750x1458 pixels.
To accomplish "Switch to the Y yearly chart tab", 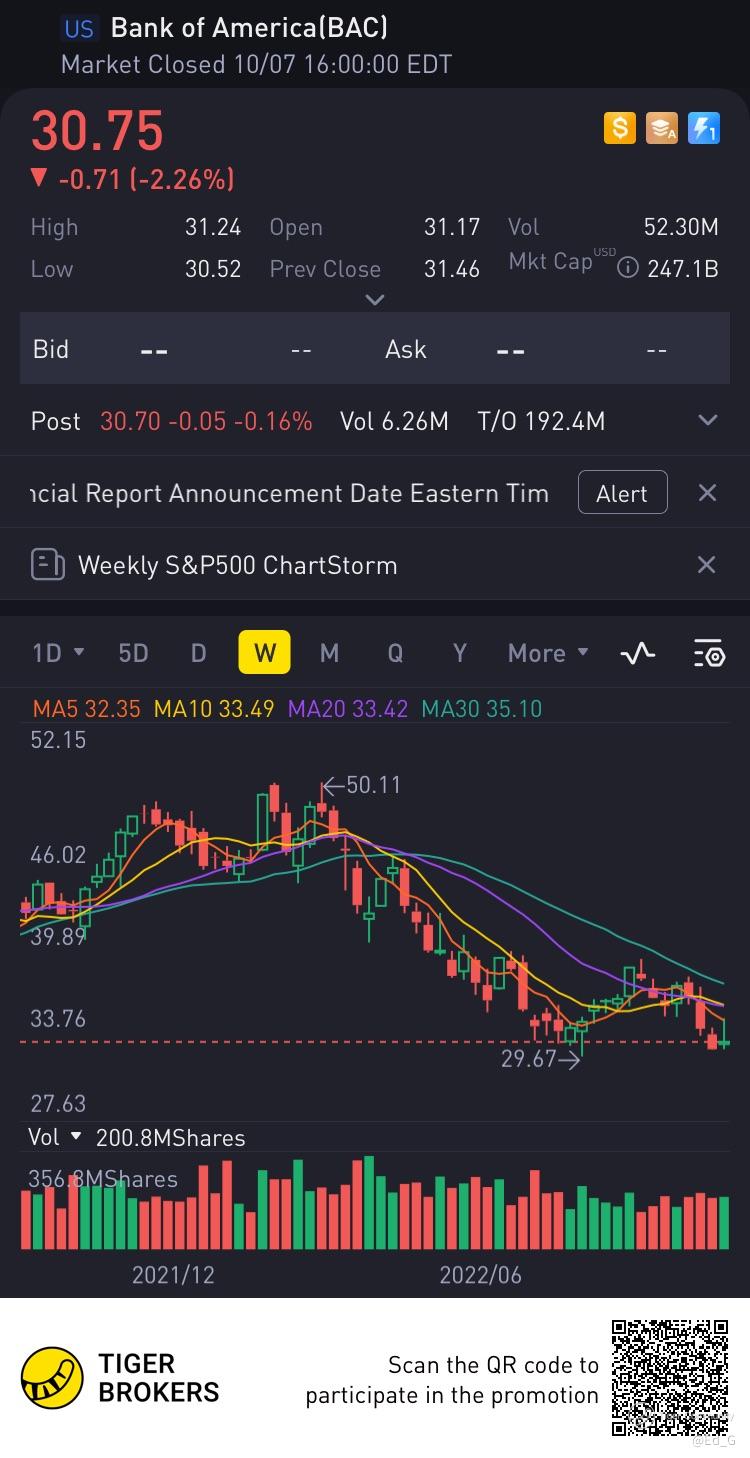I will coord(460,653).
